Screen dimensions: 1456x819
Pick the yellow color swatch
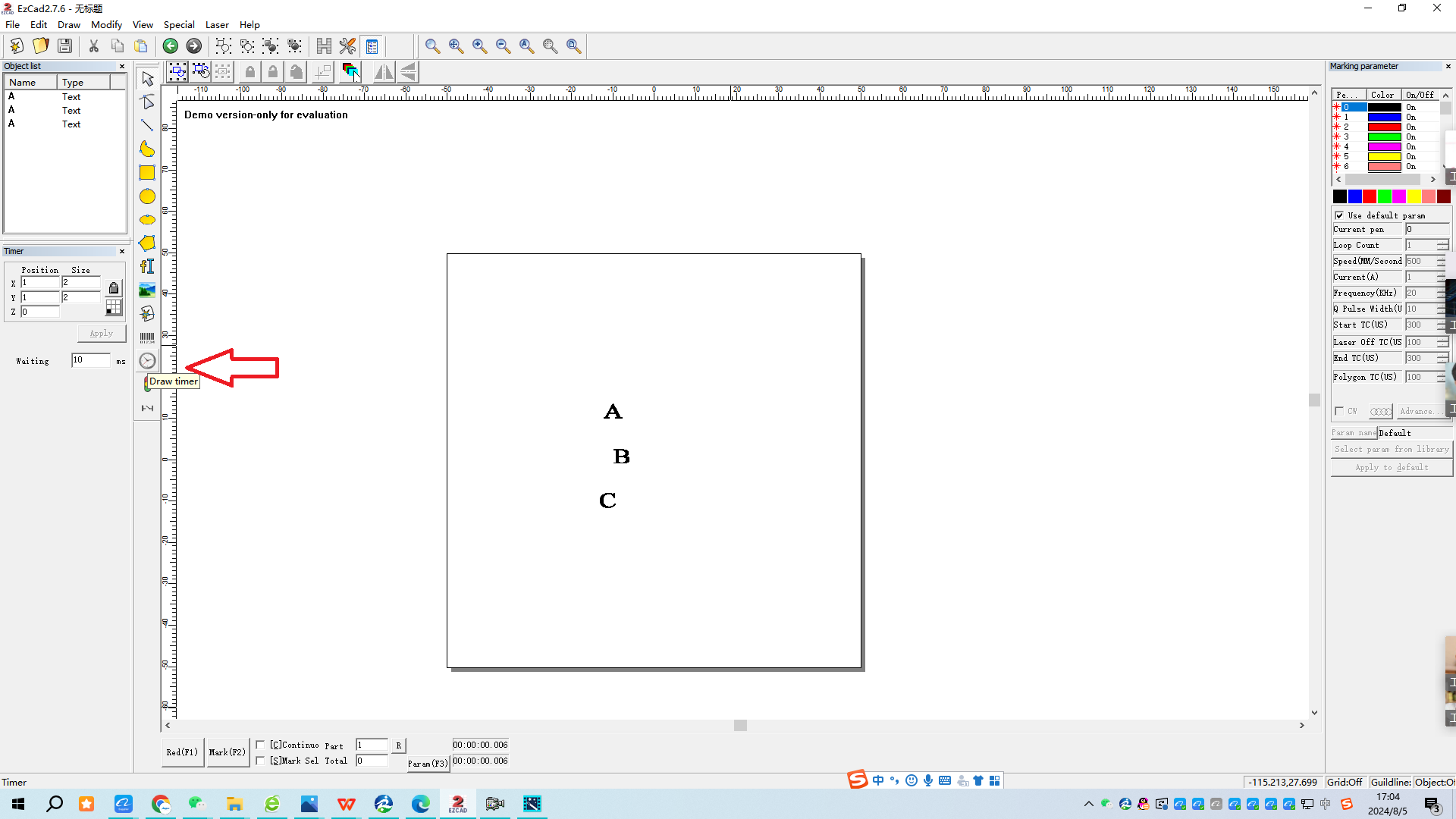(1414, 196)
